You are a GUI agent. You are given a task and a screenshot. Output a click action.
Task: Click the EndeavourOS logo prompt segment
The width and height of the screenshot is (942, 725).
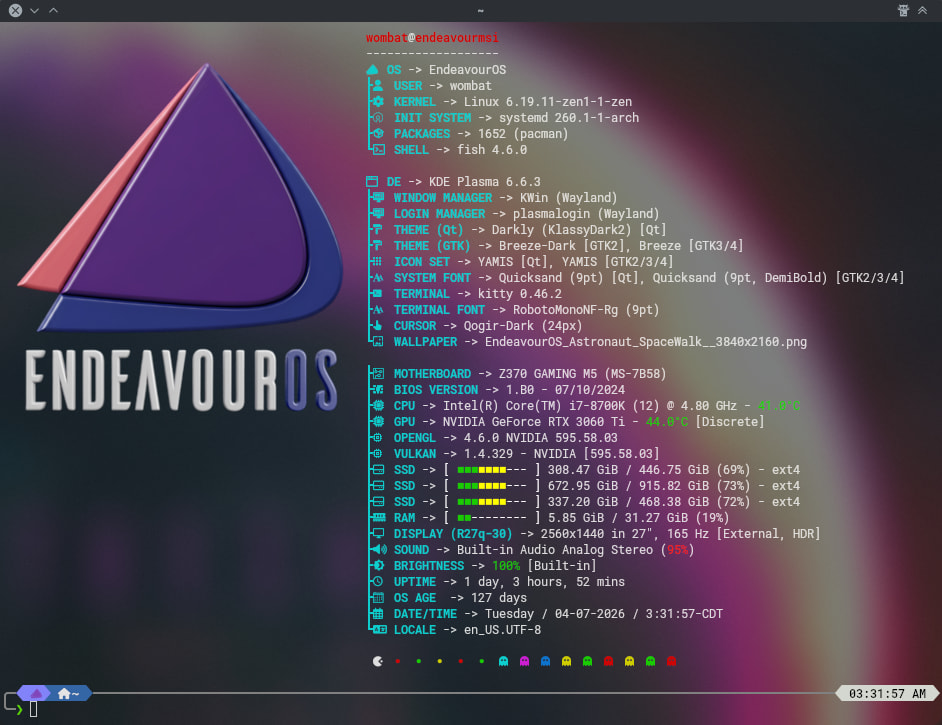coord(36,693)
